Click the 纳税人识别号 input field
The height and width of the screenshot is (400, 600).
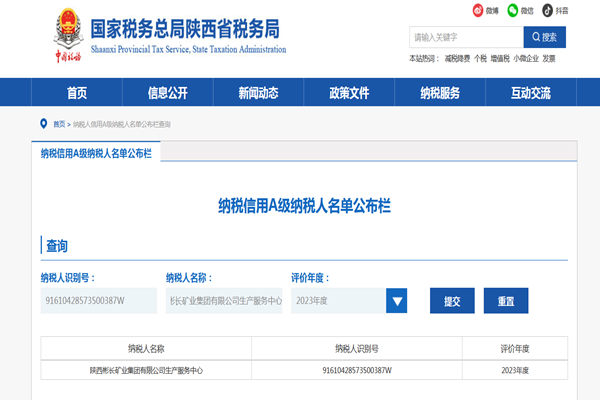(98, 300)
